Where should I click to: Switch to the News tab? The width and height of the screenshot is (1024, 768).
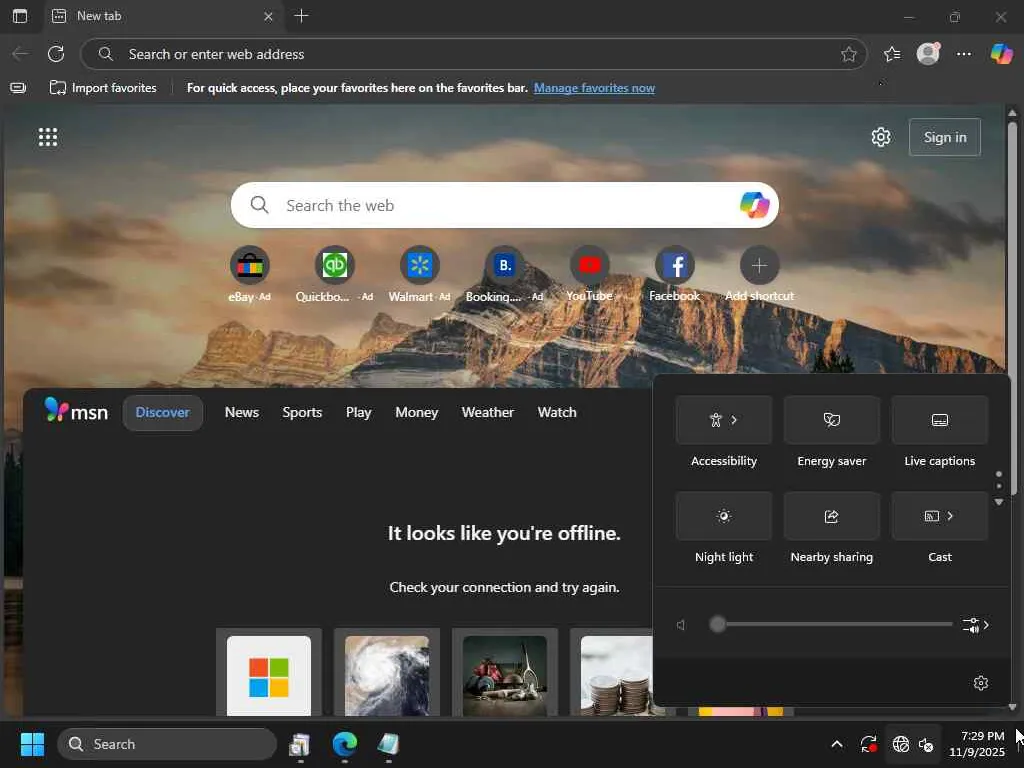[242, 412]
